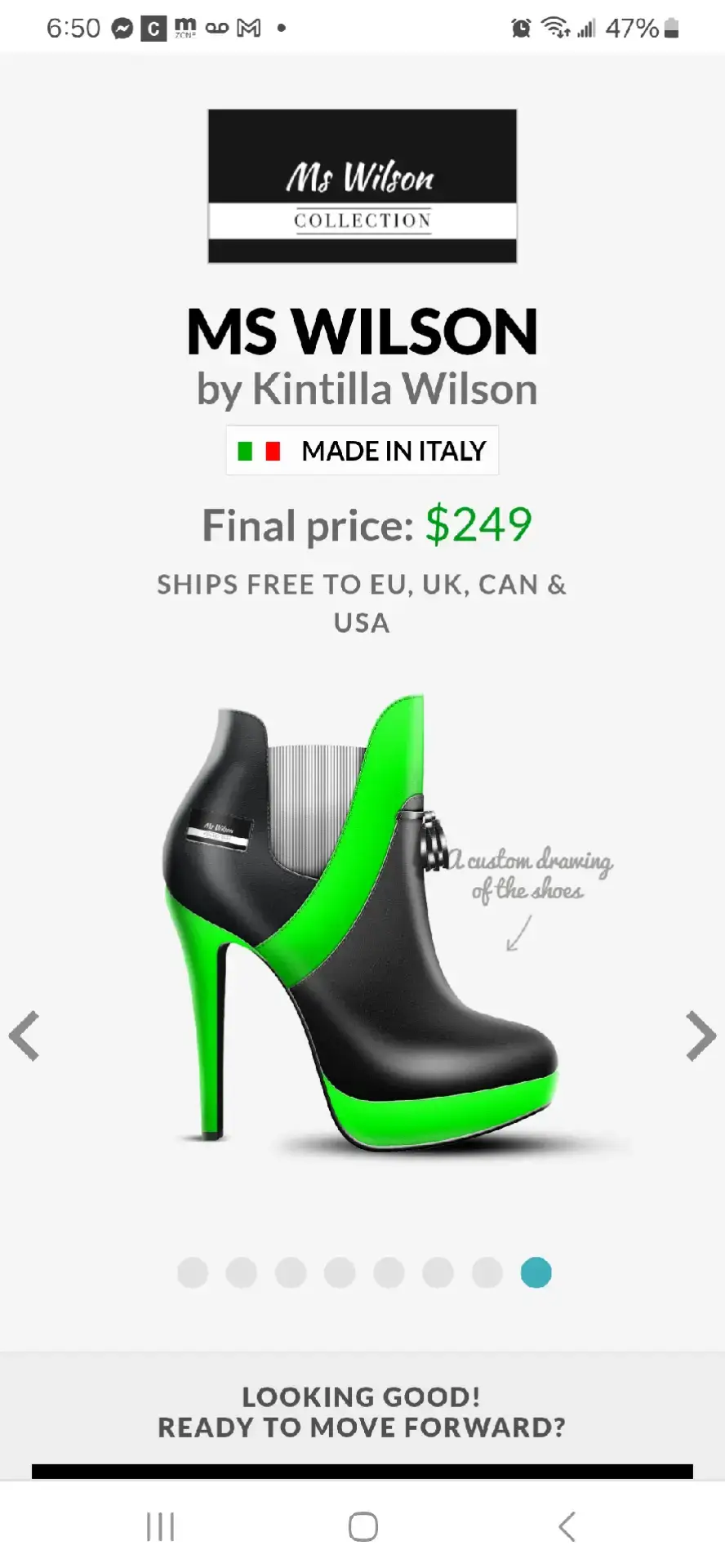Select the first carousel dot
The height and width of the screenshot is (1568, 725).
[193, 1272]
